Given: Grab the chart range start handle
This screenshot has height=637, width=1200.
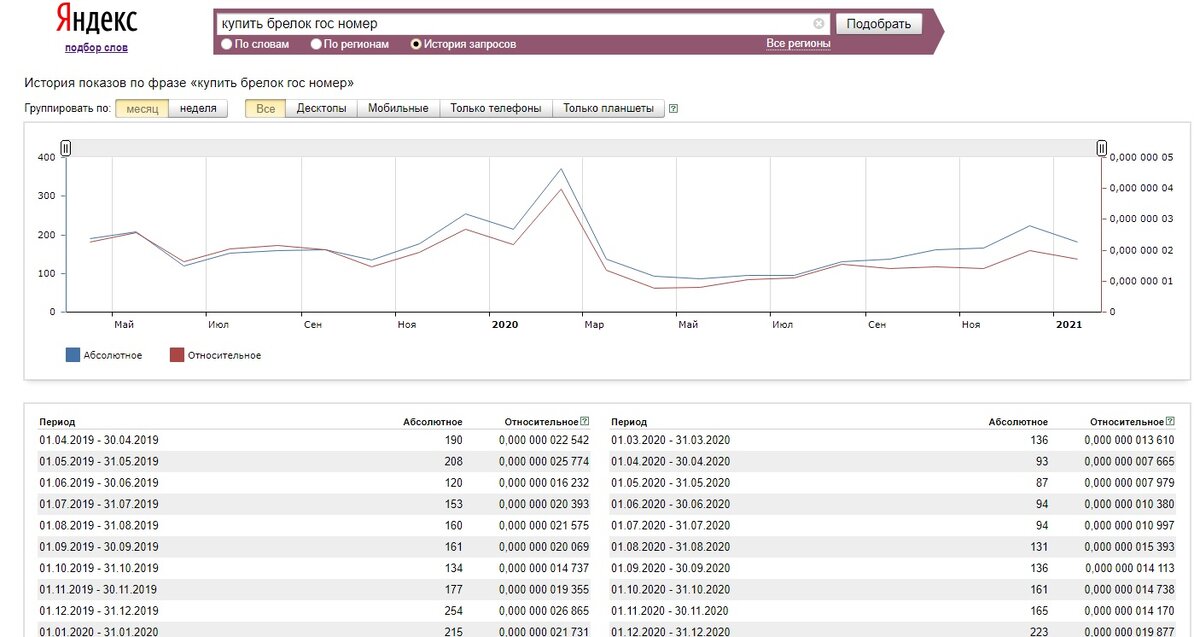Looking at the screenshot, I should click(66, 148).
